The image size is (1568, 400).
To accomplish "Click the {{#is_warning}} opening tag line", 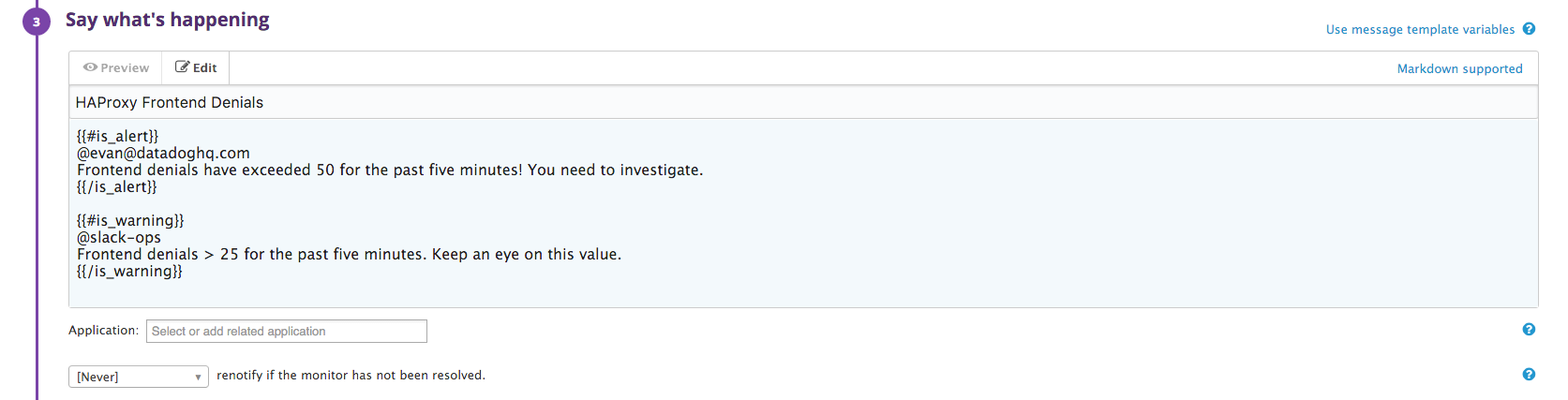I will [130, 220].
